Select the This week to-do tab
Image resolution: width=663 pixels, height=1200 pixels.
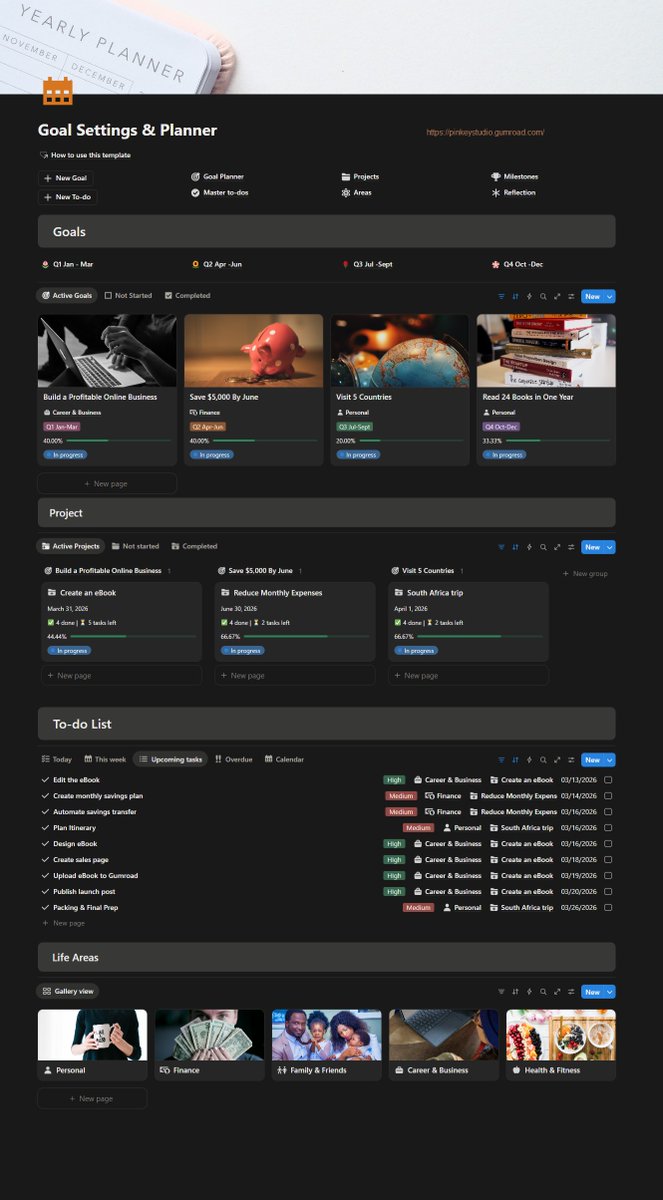(x=105, y=760)
